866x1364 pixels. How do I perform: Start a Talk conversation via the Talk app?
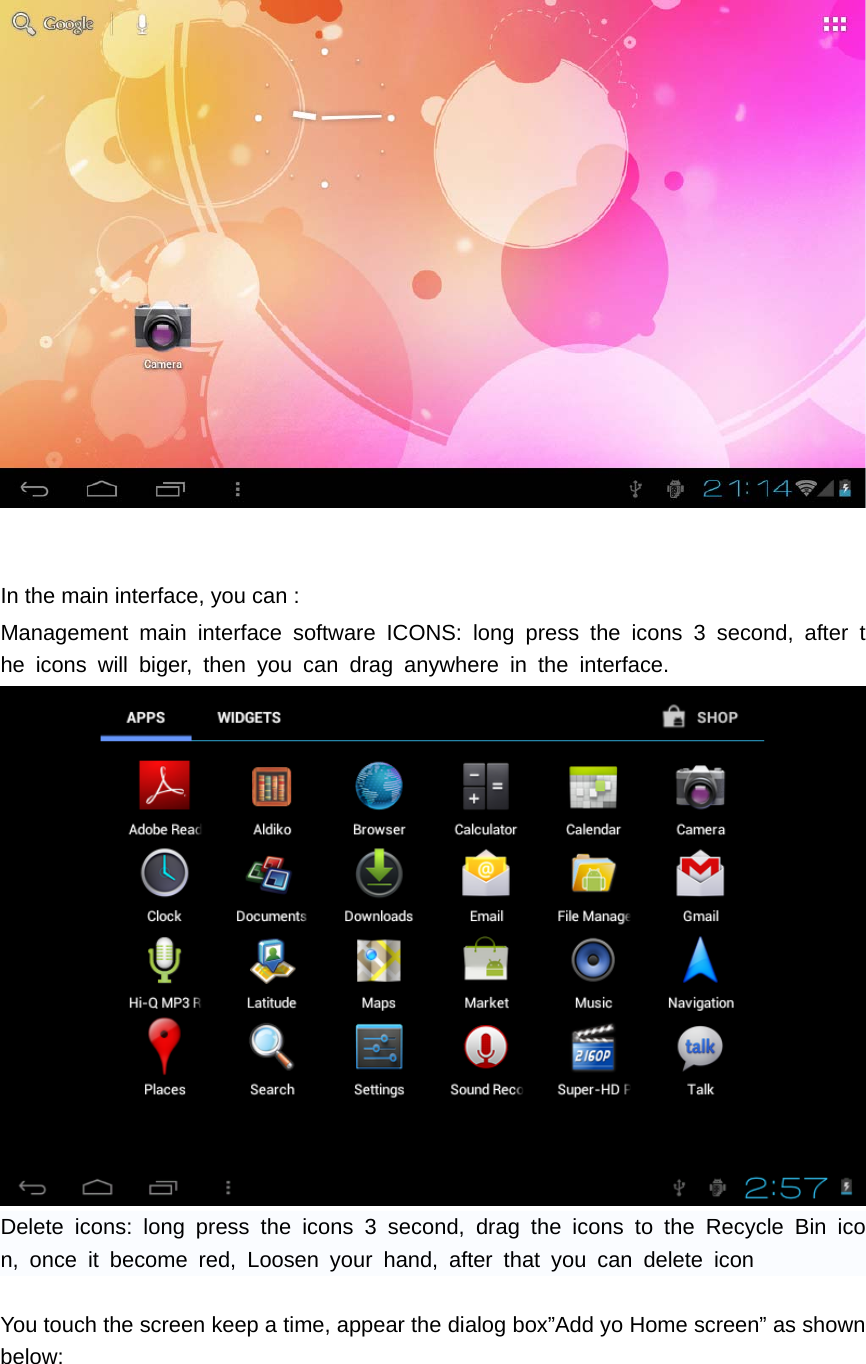coord(700,1047)
